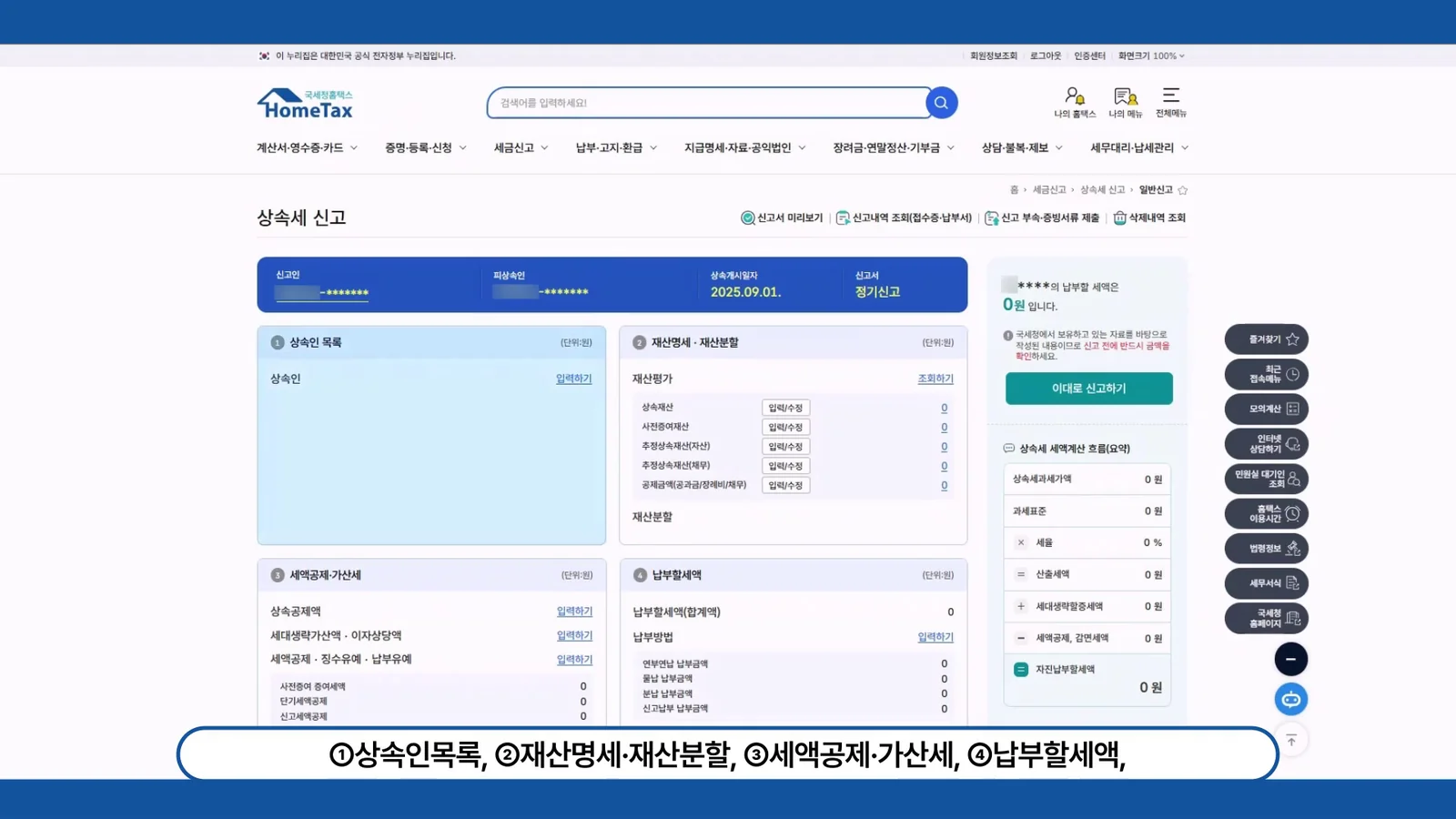Click 신고내역 조회(접수증·납부서) link
The width and height of the screenshot is (1456, 819).
(x=904, y=217)
